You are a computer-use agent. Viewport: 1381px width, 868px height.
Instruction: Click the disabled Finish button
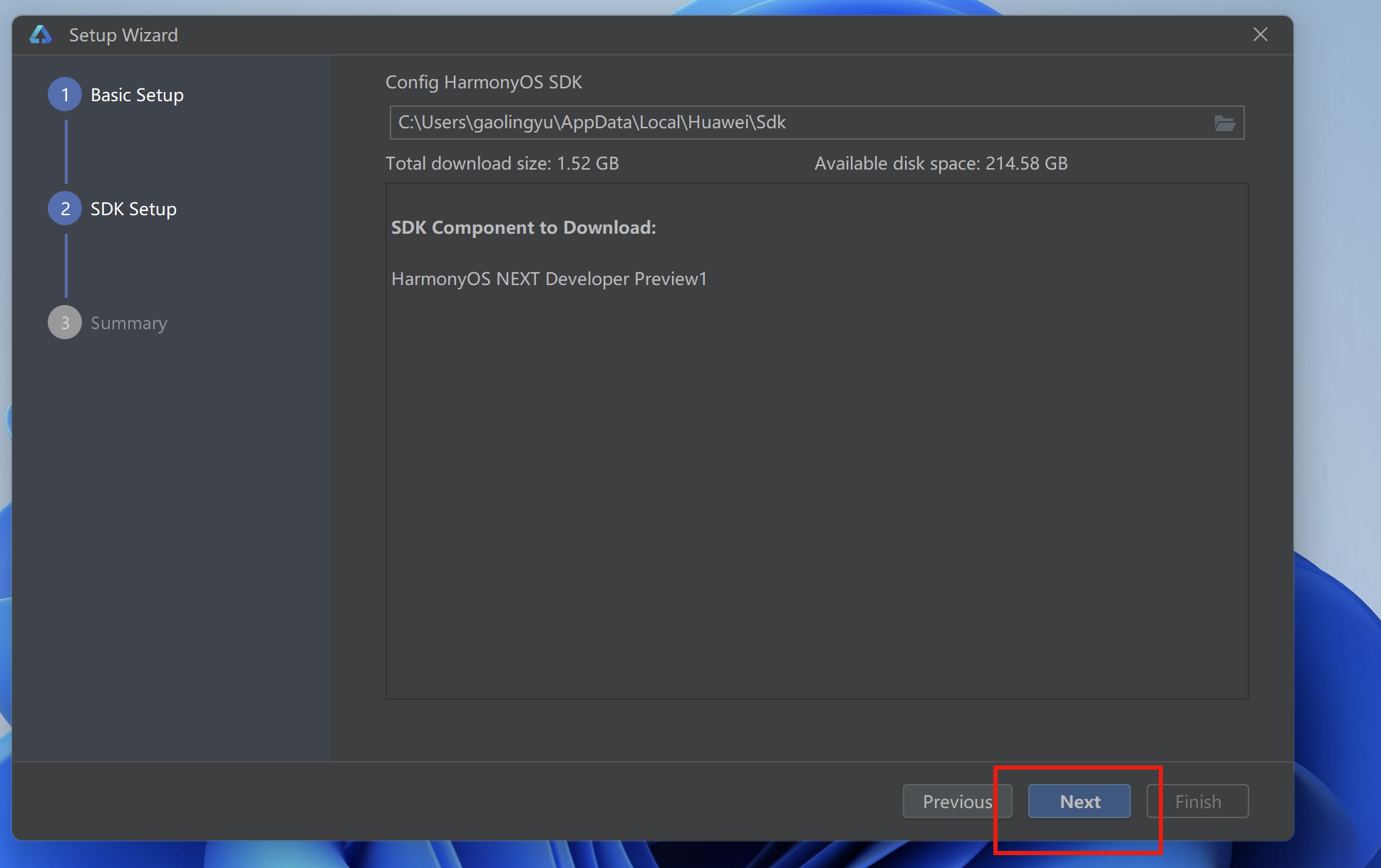pos(1197,802)
